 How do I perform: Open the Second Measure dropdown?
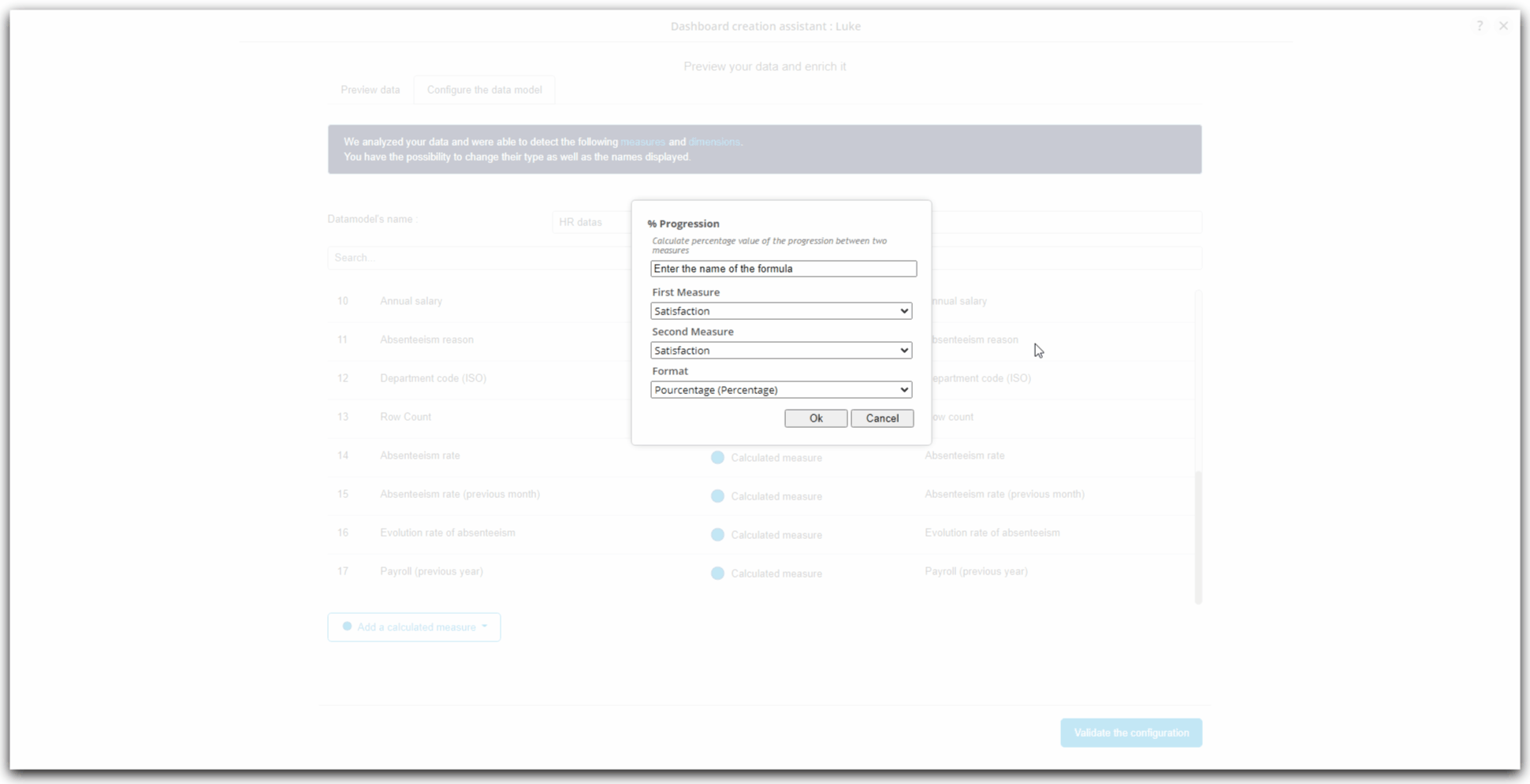(781, 351)
